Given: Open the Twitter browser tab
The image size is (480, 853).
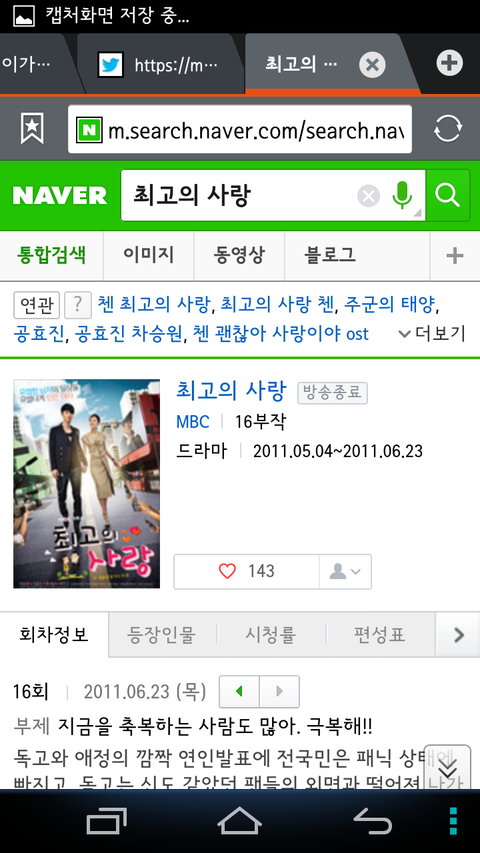Looking at the screenshot, I should click(x=162, y=65).
